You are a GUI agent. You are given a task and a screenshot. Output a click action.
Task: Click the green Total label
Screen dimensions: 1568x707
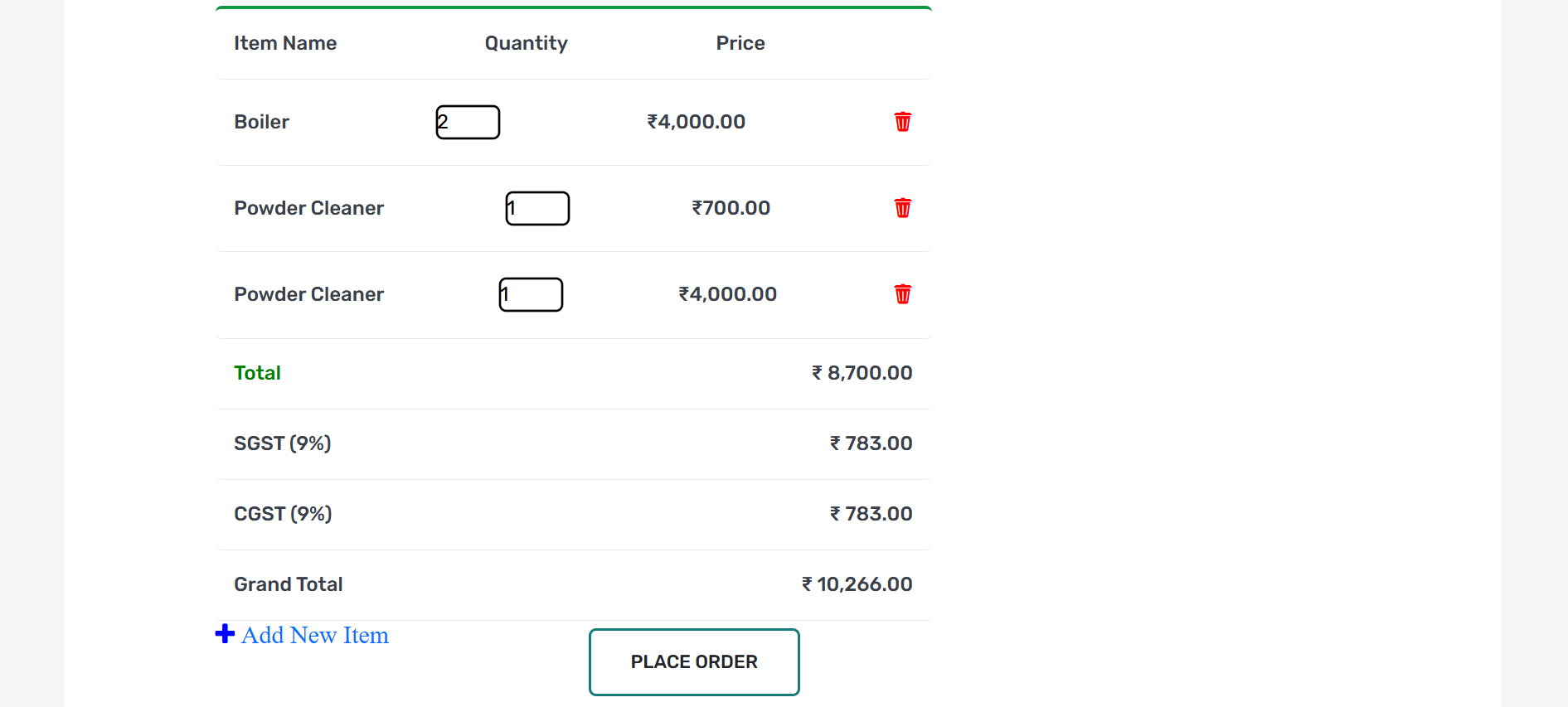[x=257, y=373]
